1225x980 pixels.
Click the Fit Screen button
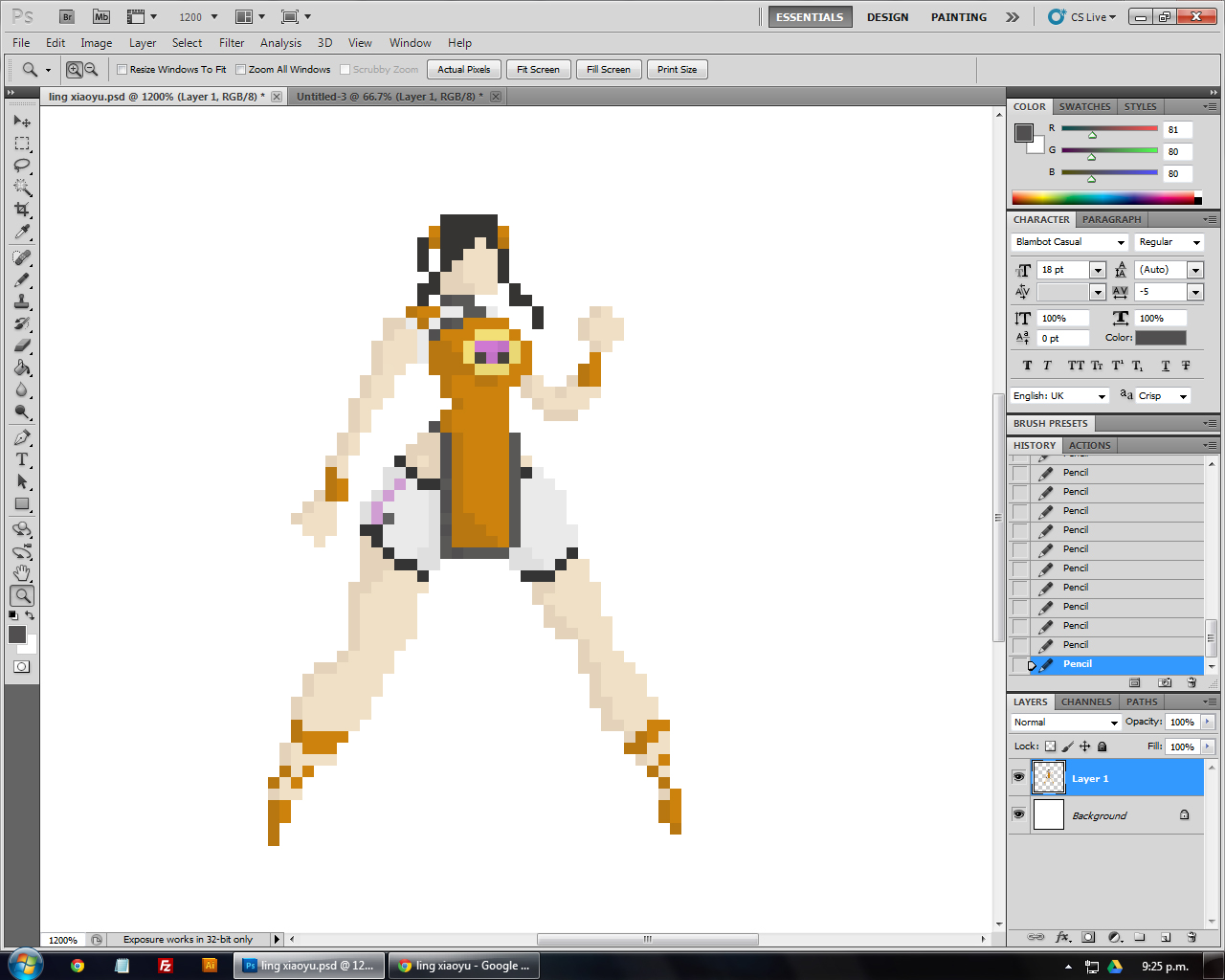(538, 70)
